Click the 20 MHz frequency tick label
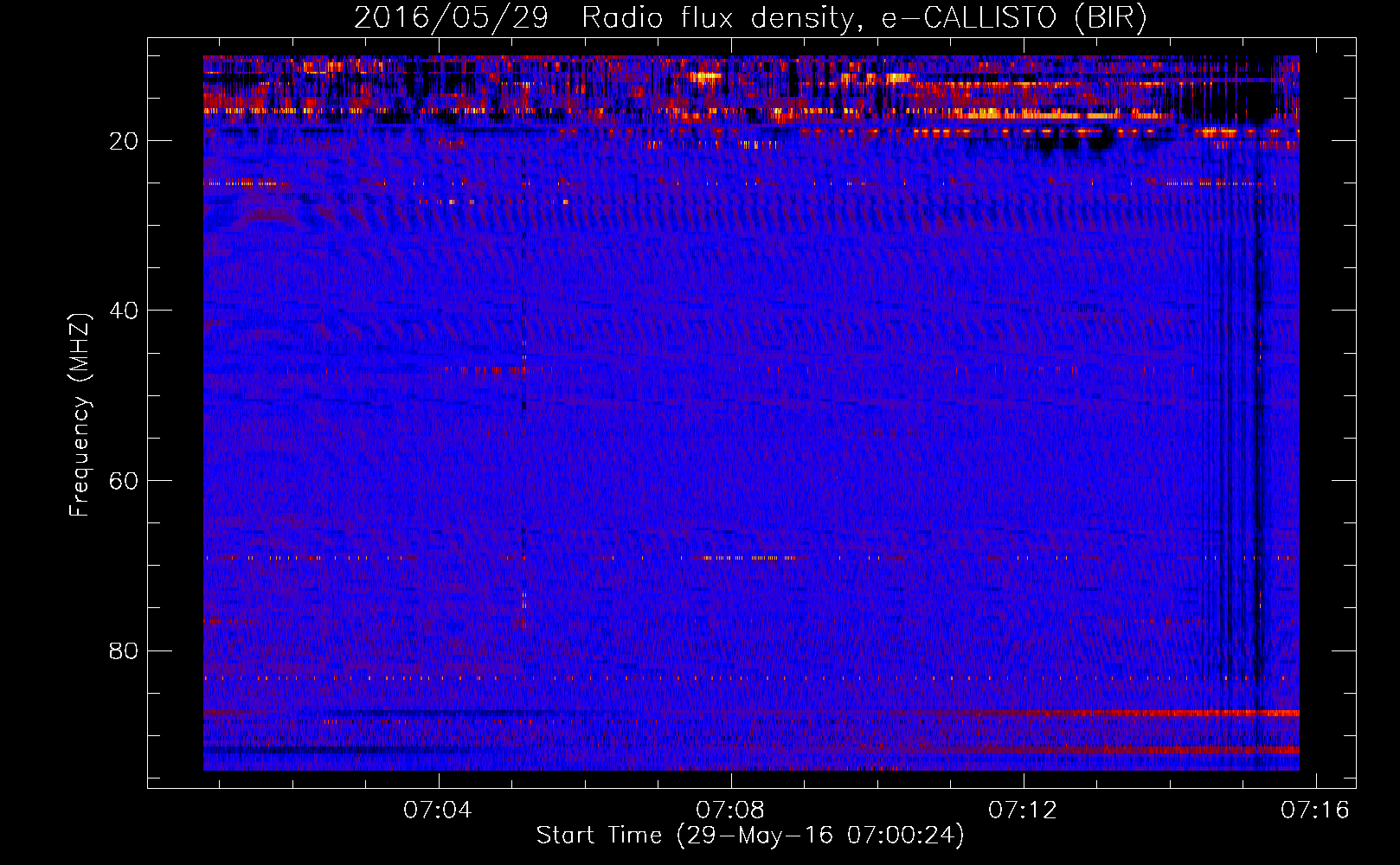 [125, 141]
